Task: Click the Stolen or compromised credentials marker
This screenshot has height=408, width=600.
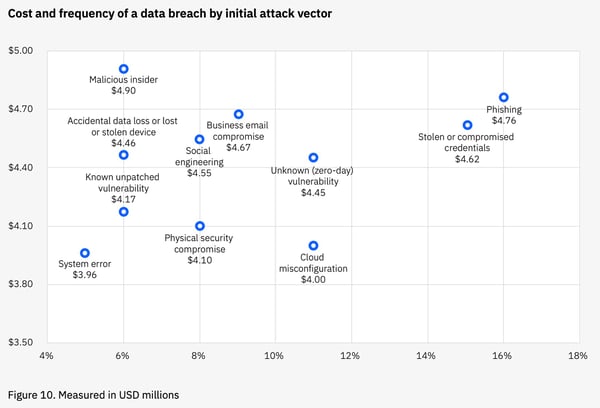Action: [467, 125]
